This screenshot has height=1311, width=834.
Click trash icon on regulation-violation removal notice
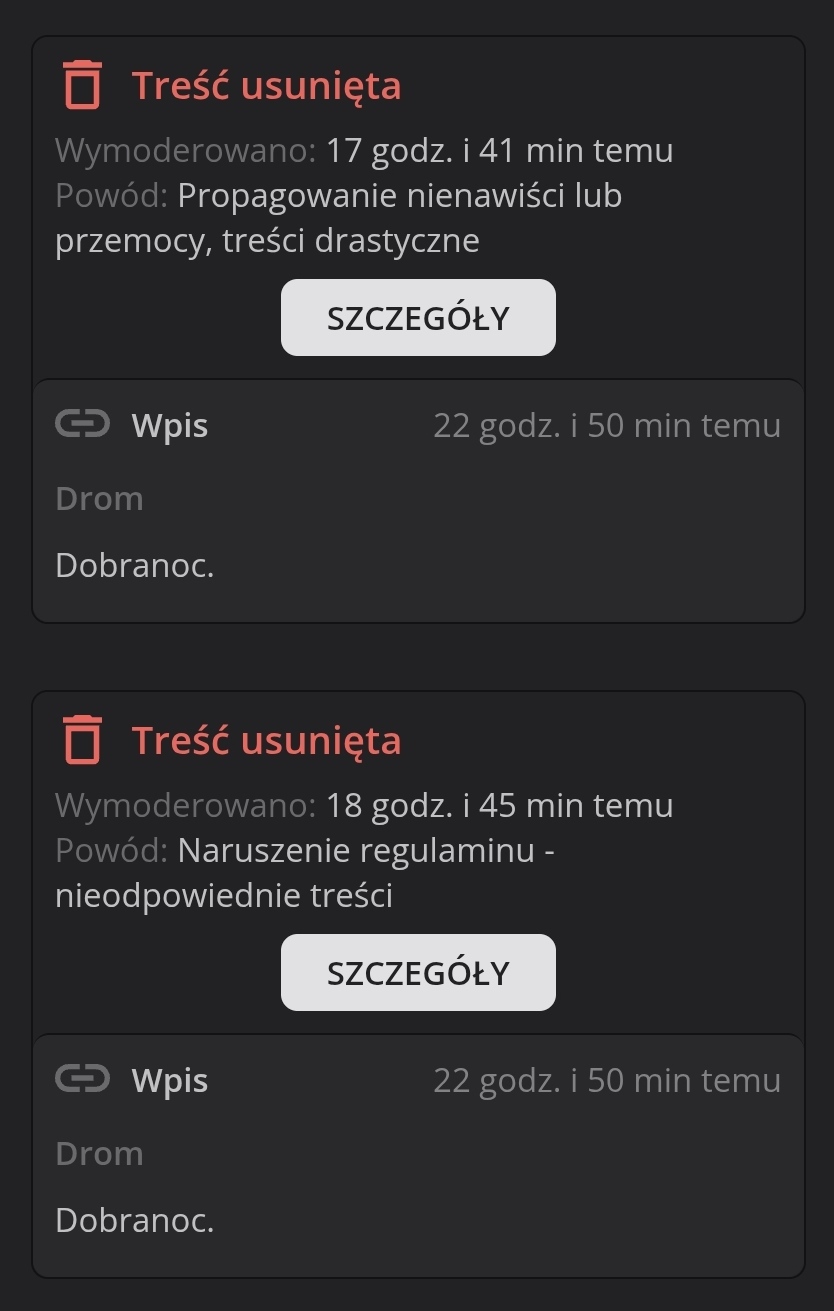pos(83,740)
